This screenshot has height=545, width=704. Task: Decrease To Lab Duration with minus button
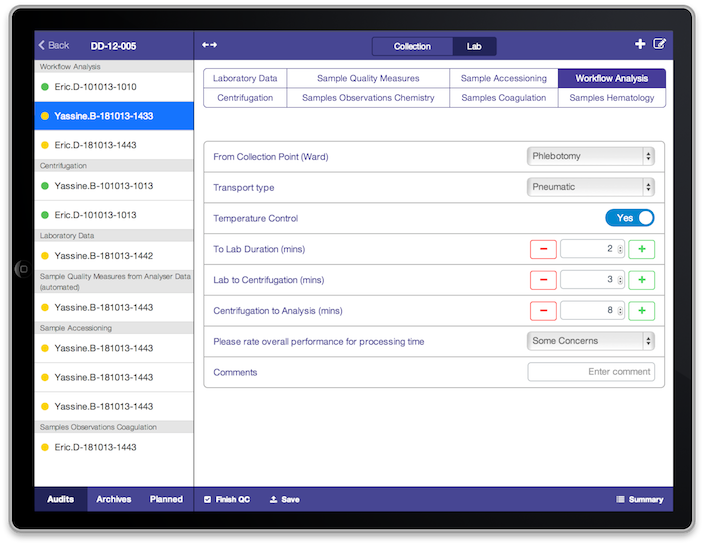pyautogui.click(x=543, y=249)
